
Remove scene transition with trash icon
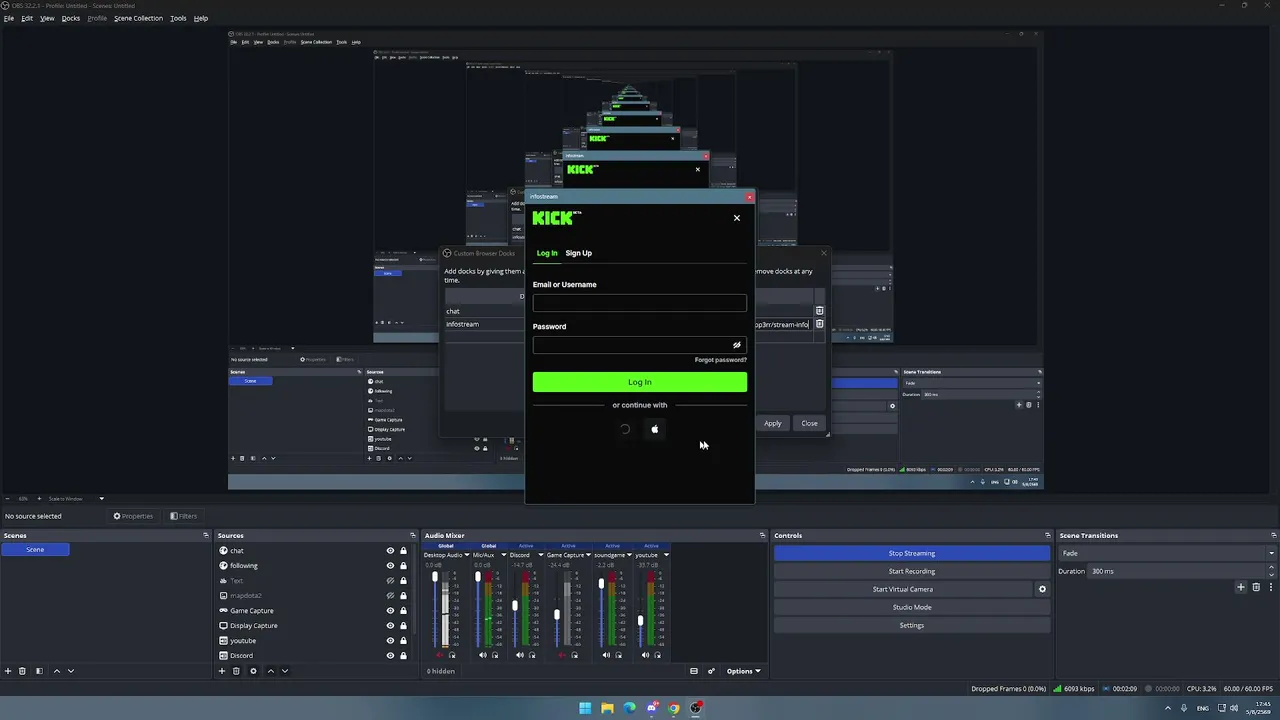1256,587
